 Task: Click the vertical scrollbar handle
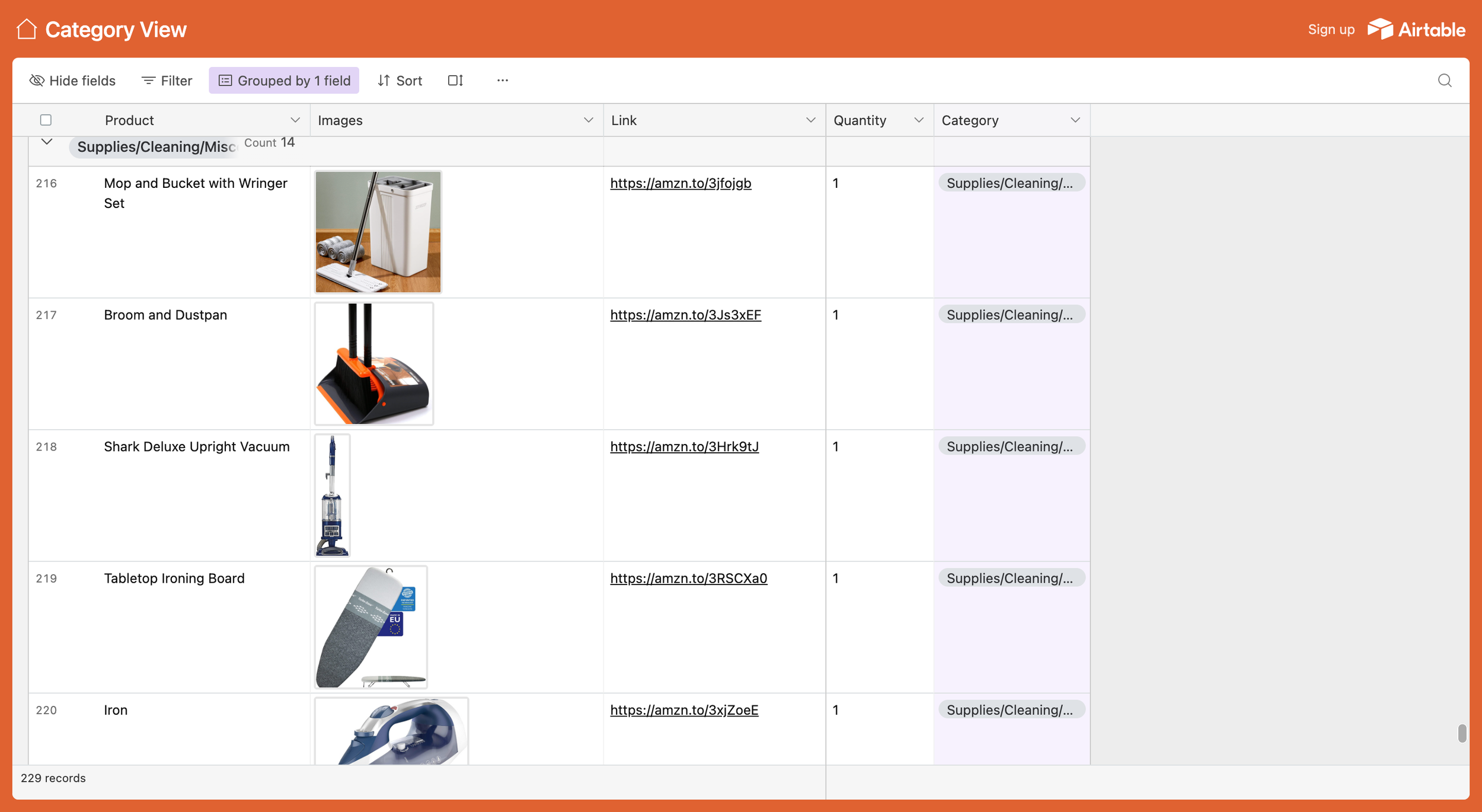(1462, 733)
